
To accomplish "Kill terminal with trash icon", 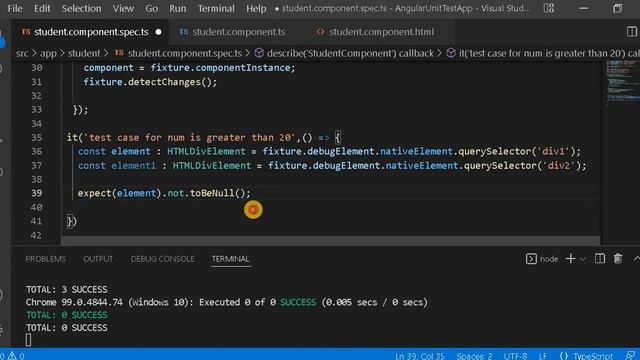I will click(618, 258).
